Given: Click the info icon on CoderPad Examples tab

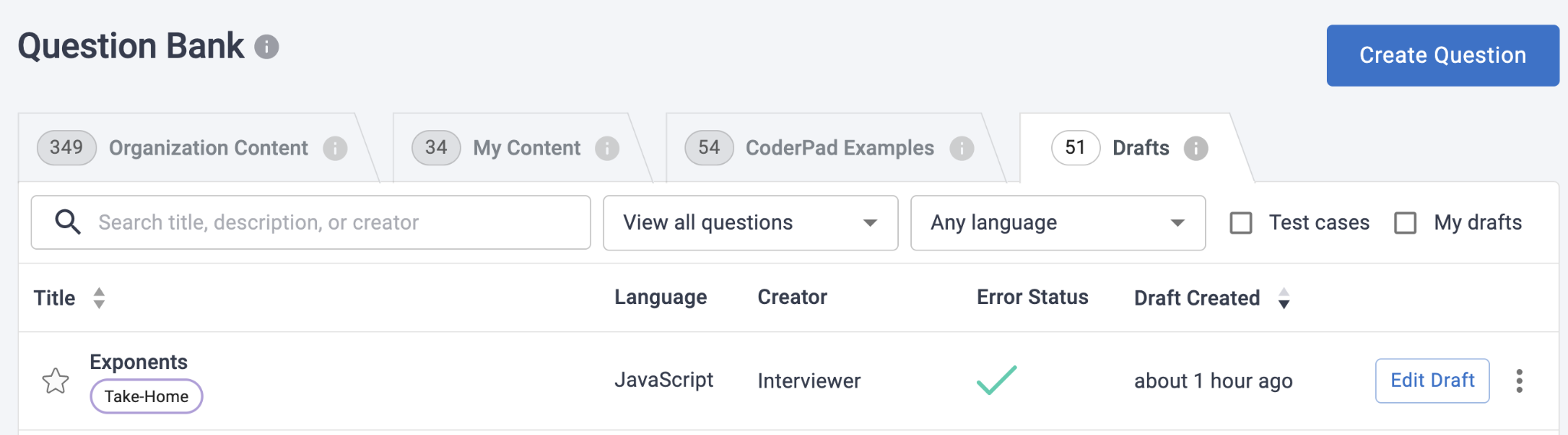Looking at the screenshot, I should click(962, 148).
